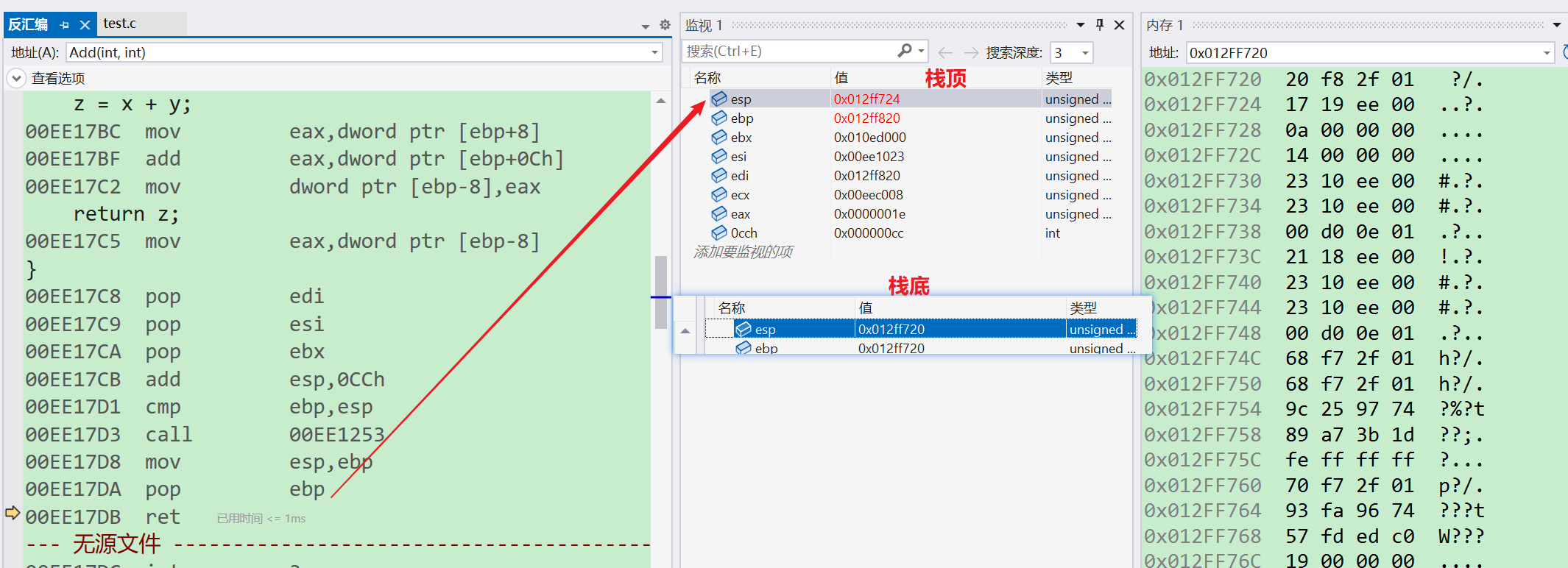Click the 添加要监视的项 add-watch row
The image size is (1568, 568).
click(743, 252)
